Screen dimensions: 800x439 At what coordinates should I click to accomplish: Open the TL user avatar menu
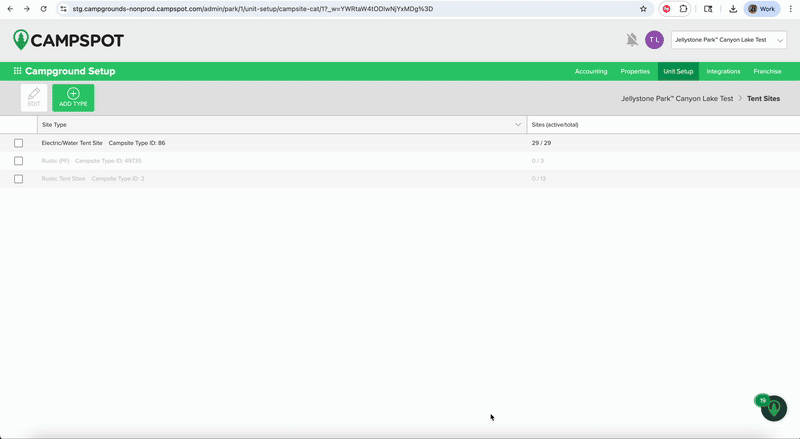click(654, 40)
